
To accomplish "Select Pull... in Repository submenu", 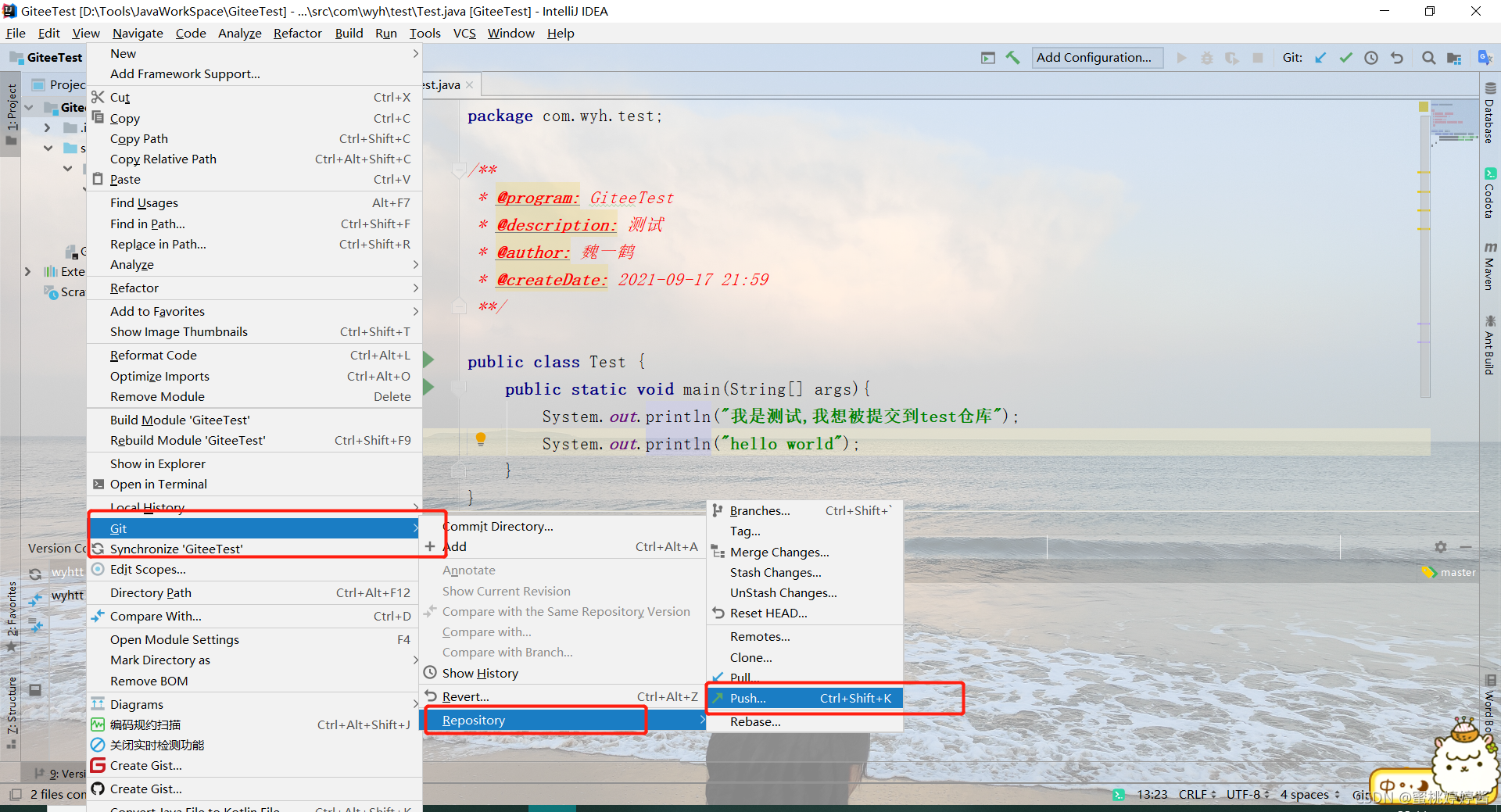I will click(804, 678).
